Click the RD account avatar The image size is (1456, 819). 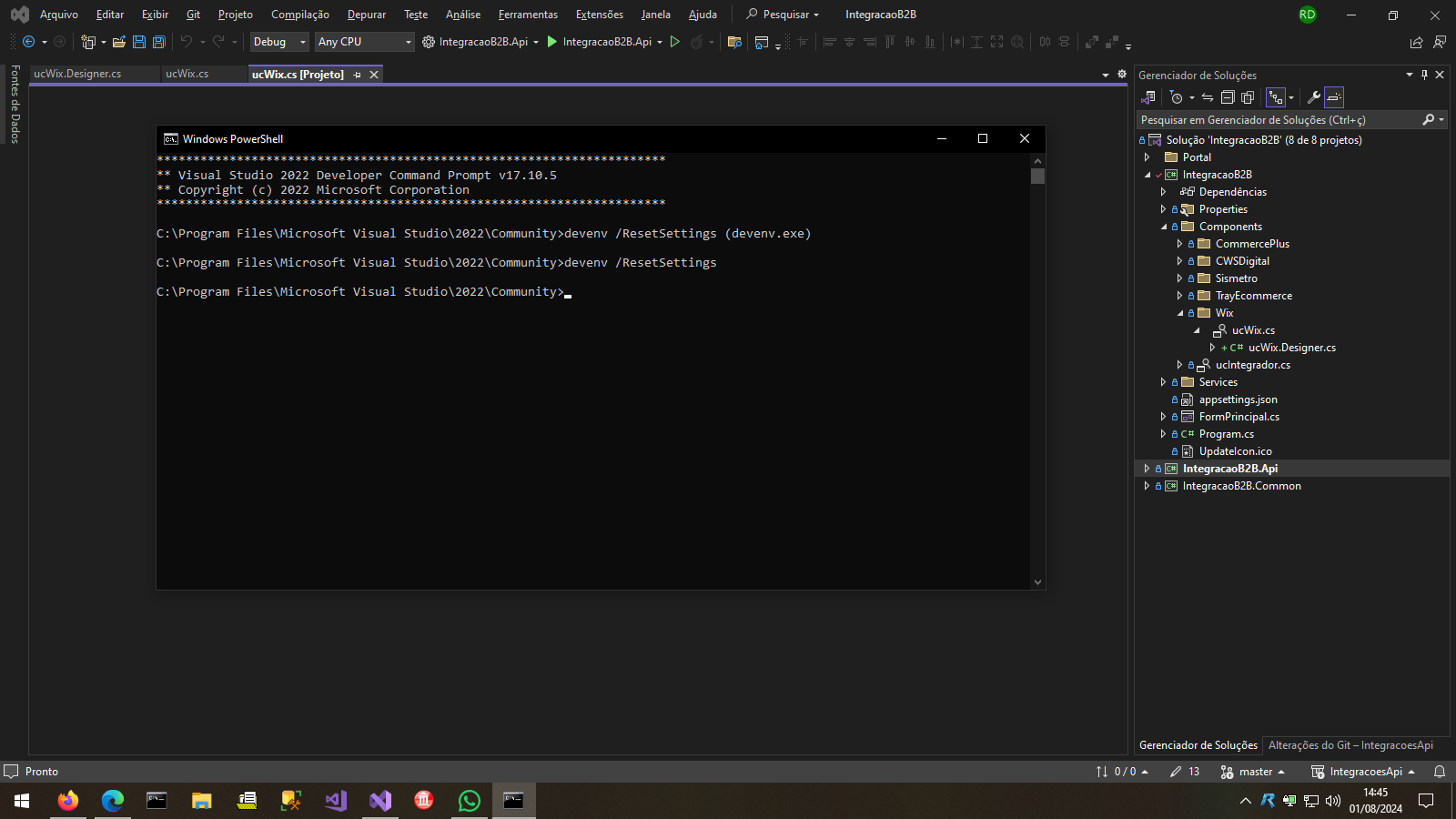click(x=1308, y=15)
